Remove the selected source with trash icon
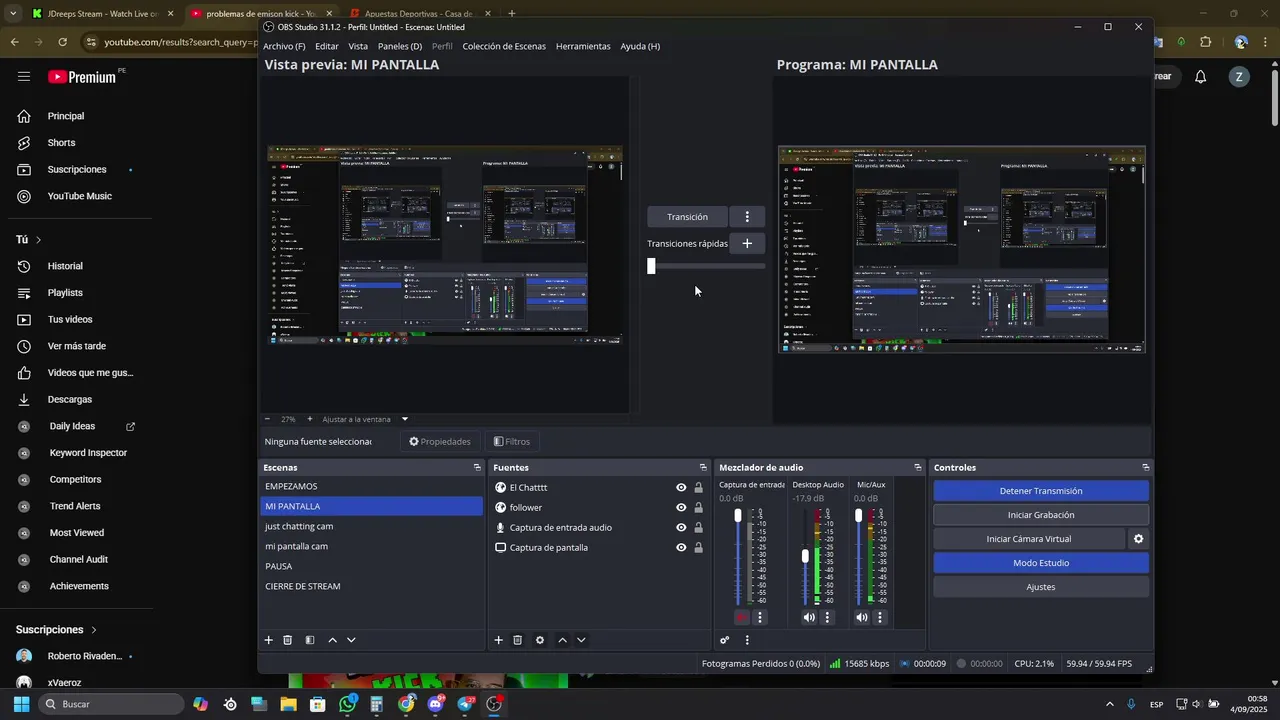This screenshot has height=720, width=1280. (x=518, y=640)
